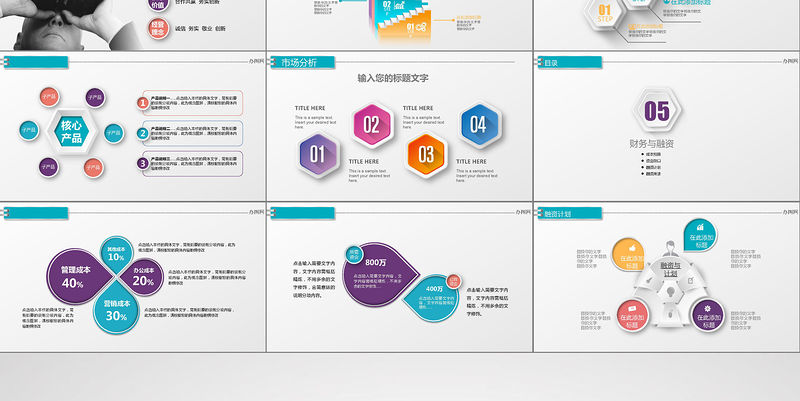Select the 目录 slide title tab

tap(551, 63)
